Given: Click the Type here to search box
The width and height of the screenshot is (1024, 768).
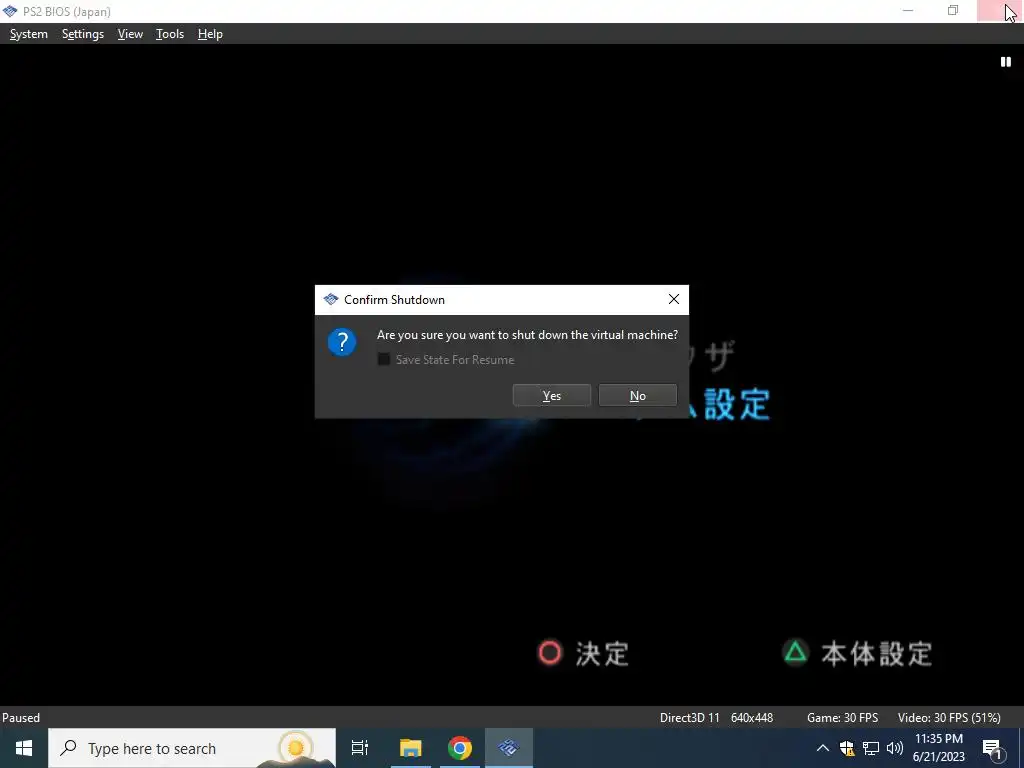Looking at the screenshot, I should tap(192, 748).
